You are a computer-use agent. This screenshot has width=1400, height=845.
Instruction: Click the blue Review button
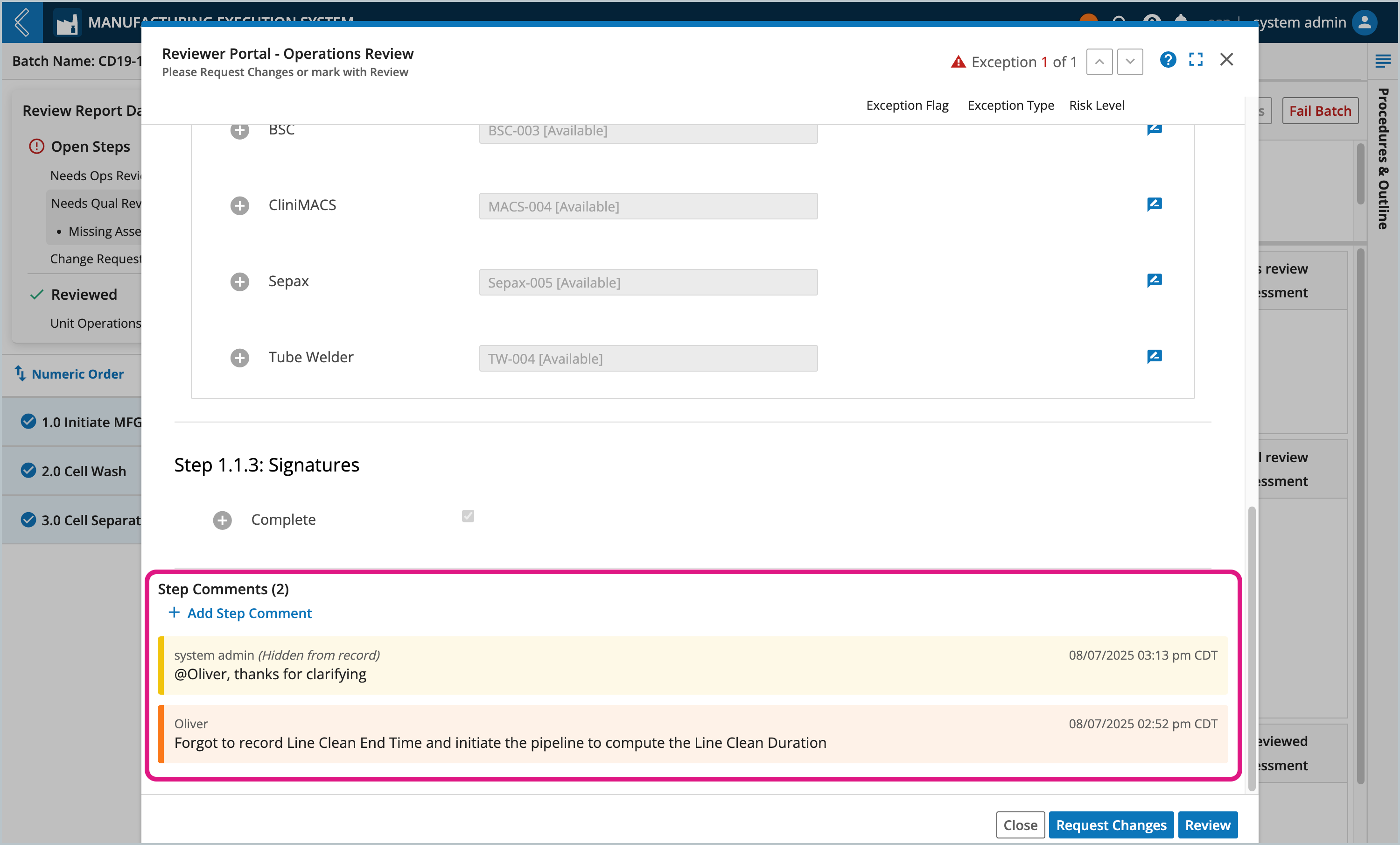(1207, 824)
